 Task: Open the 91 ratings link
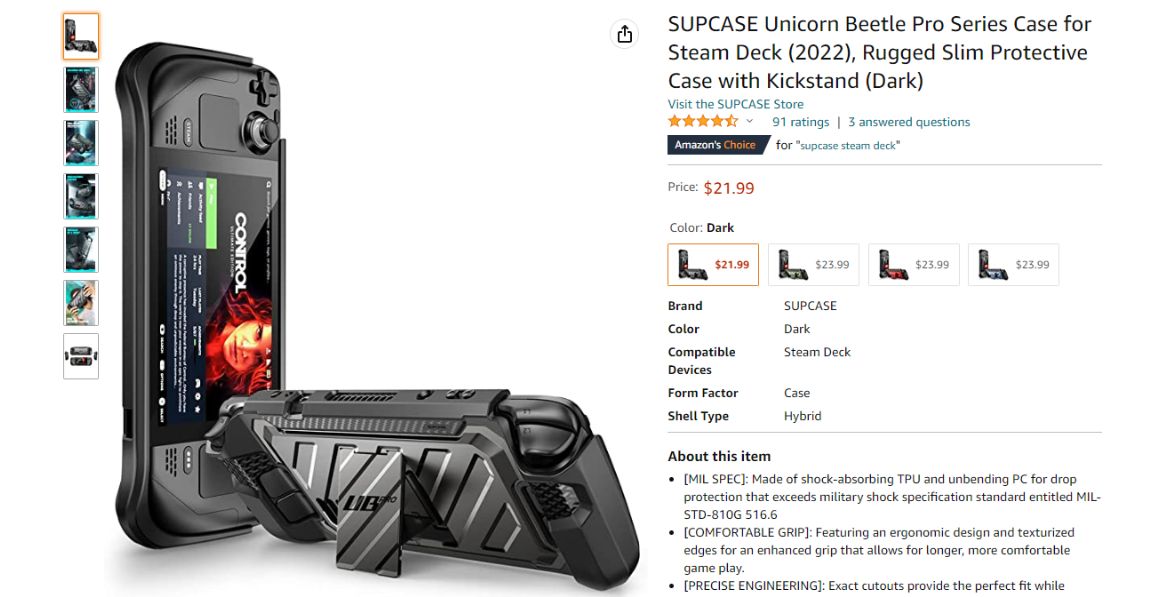800,122
